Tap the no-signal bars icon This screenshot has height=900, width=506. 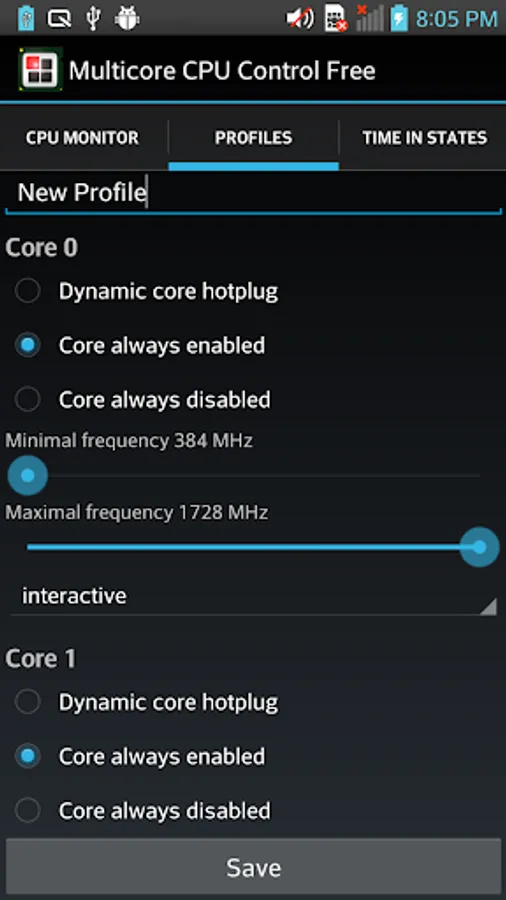pos(369,18)
